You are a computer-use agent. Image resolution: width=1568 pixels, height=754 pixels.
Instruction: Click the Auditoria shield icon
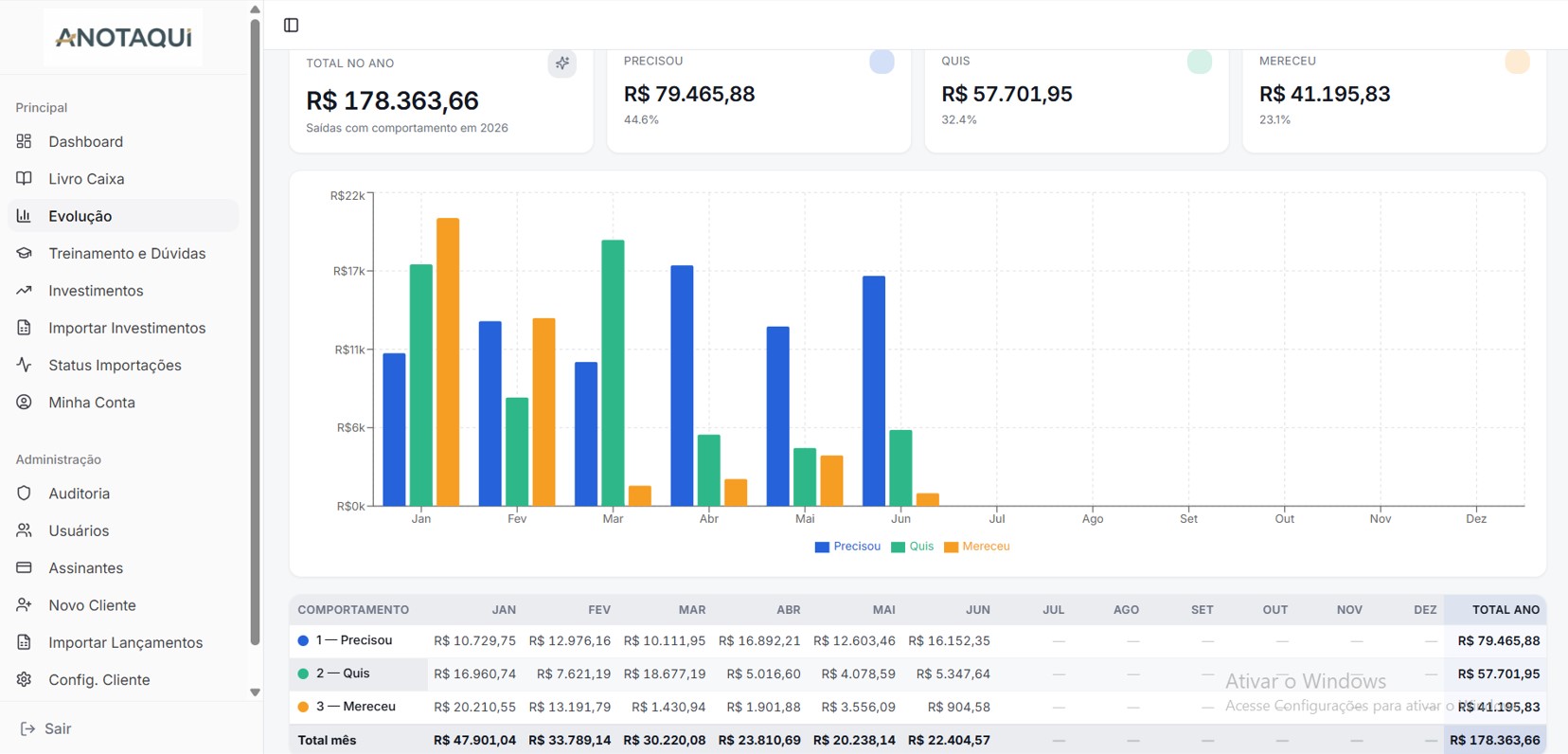pos(24,494)
